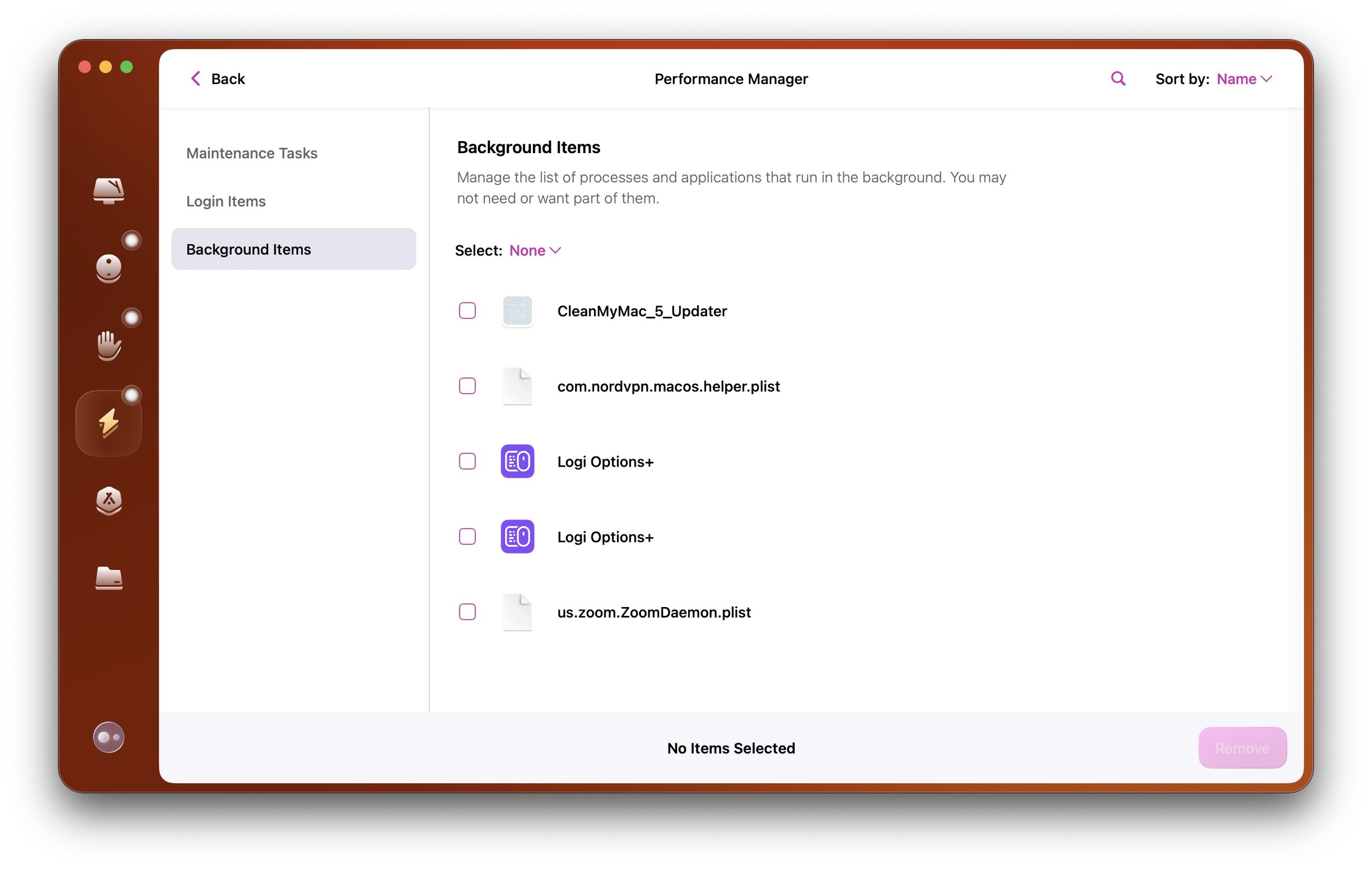This screenshot has width=1372, height=870.
Task: Open Protection hand icon module
Action: point(108,345)
